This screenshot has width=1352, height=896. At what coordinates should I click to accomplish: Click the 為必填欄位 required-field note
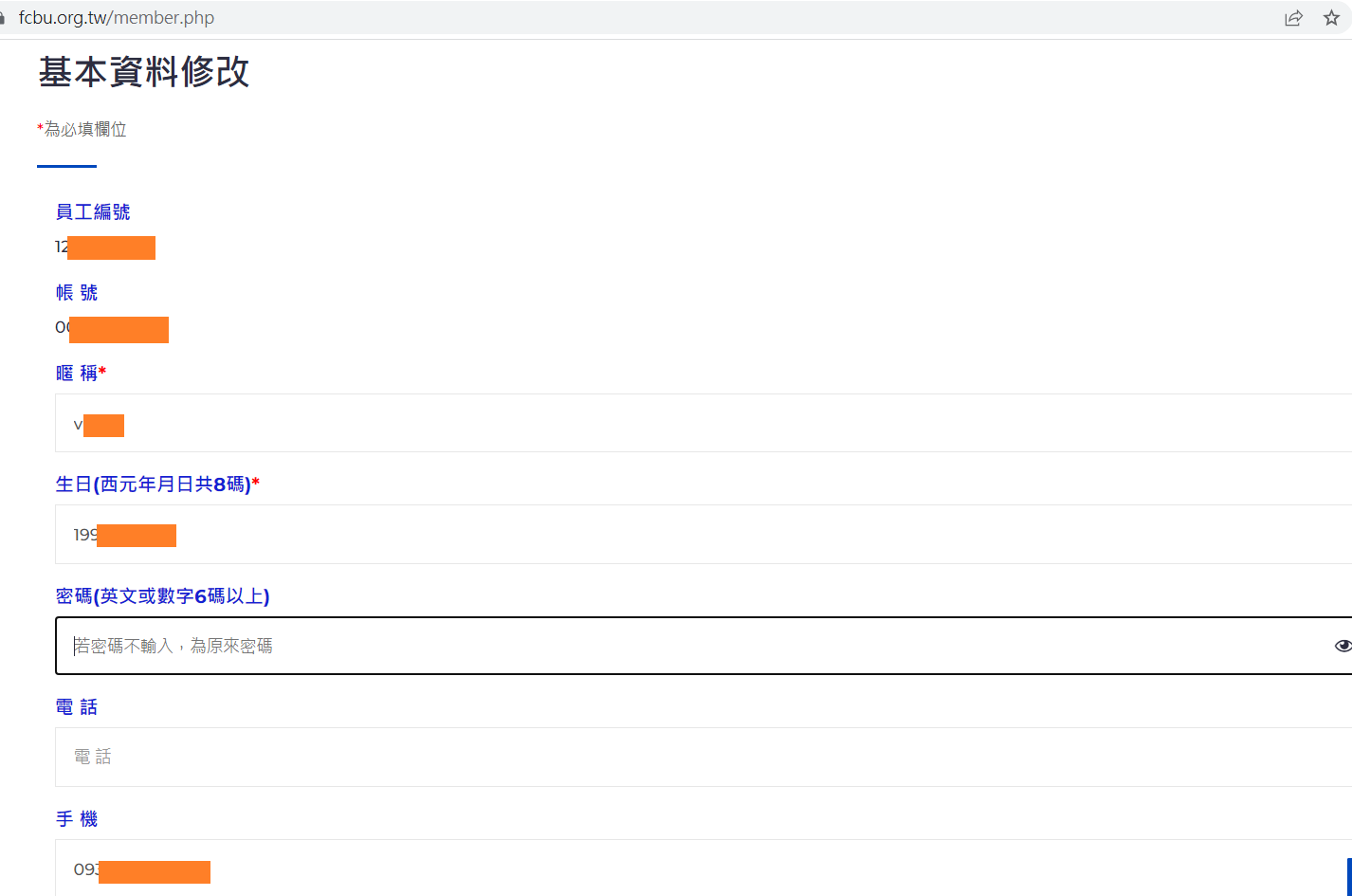pyautogui.click(x=82, y=129)
